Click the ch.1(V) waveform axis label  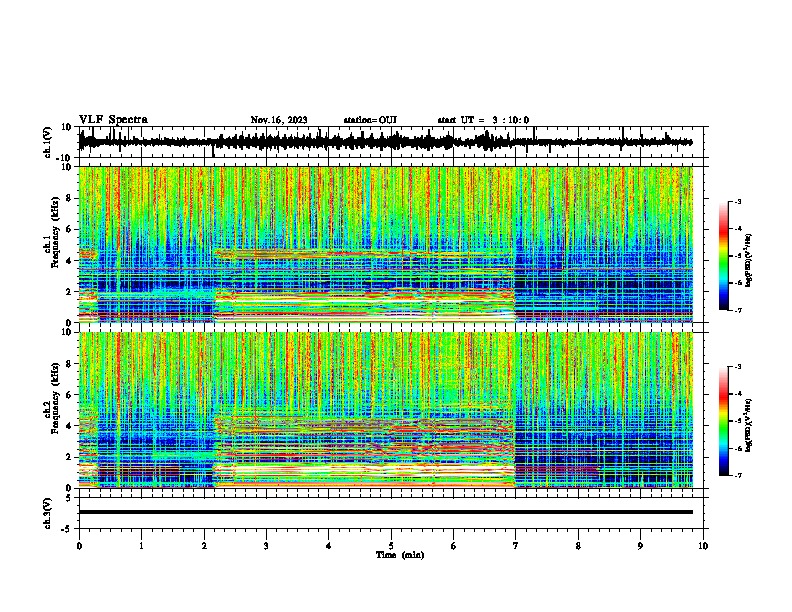point(48,142)
